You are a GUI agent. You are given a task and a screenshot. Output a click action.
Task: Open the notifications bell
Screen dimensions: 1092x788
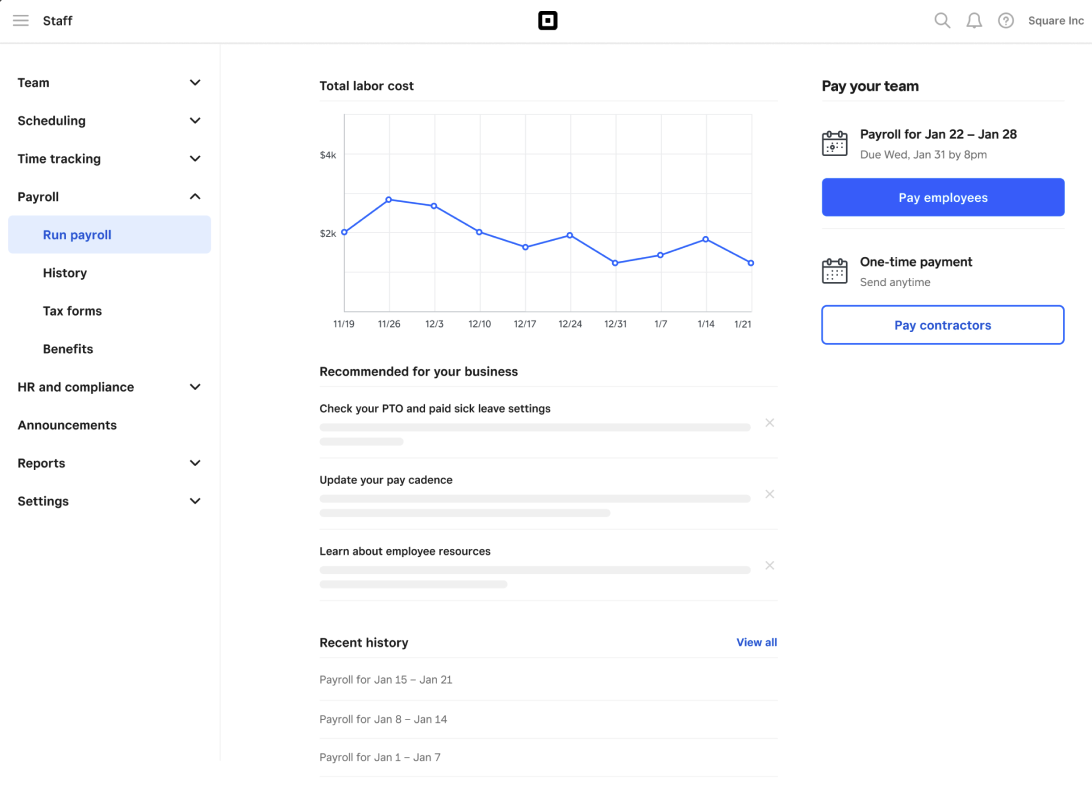pyautogui.click(x=973, y=20)
